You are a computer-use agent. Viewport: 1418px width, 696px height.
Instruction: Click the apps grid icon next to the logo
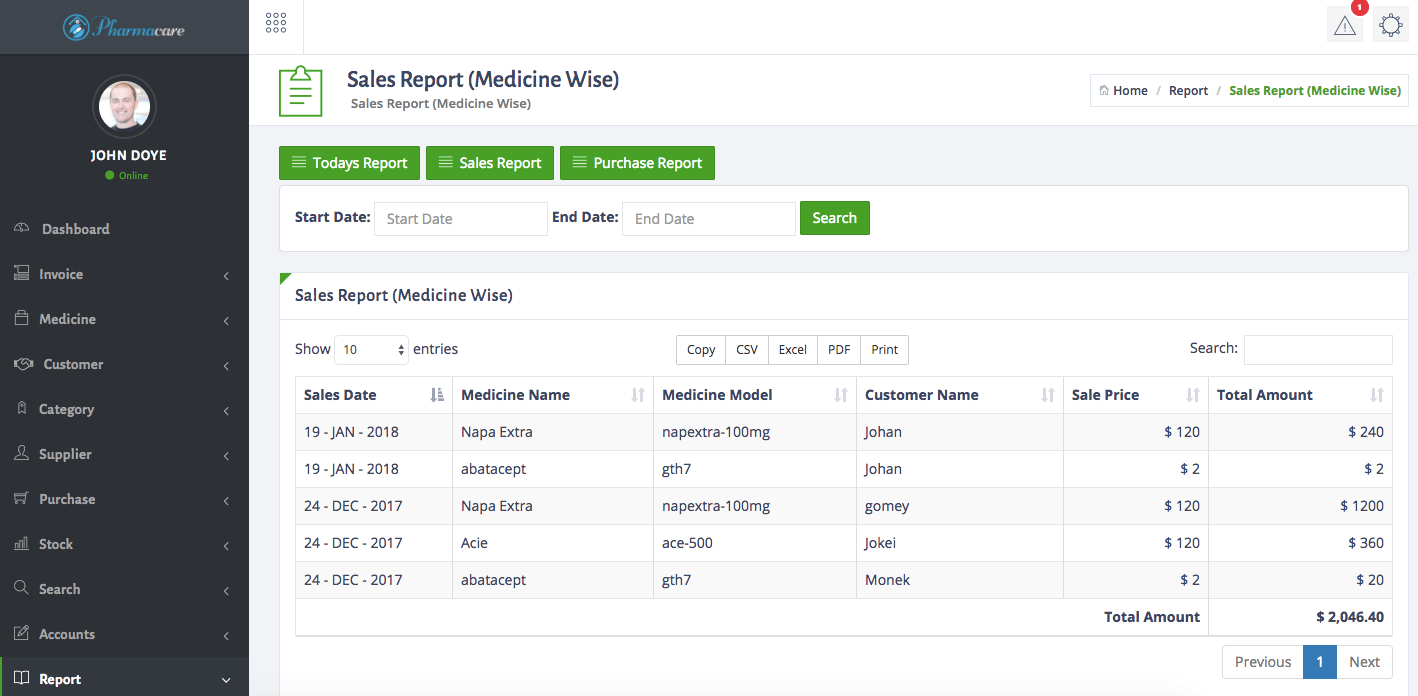(x=276, y=21)
